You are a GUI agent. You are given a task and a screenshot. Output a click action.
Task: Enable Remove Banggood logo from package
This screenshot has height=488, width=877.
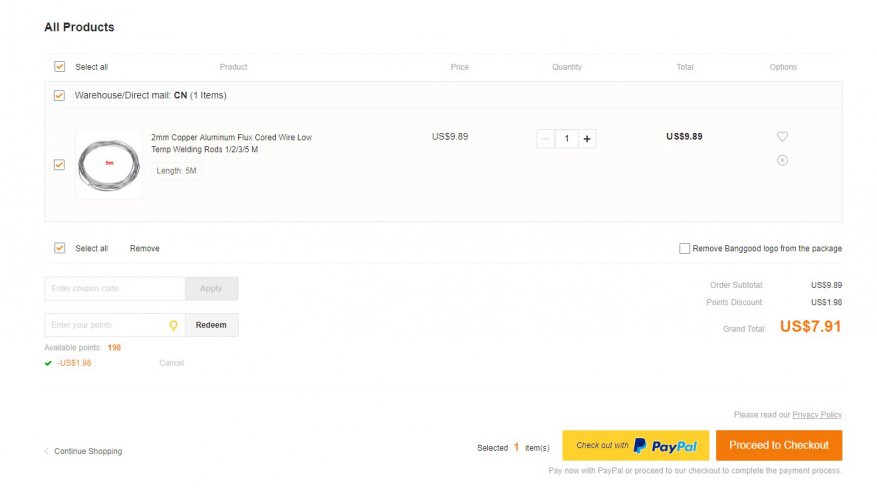[x=684, y=249]
